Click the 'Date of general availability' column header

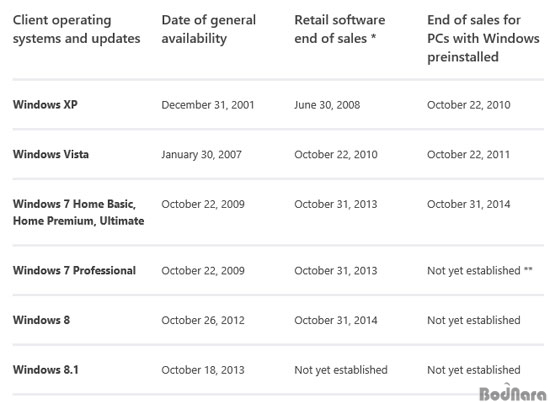coord(209,29)
